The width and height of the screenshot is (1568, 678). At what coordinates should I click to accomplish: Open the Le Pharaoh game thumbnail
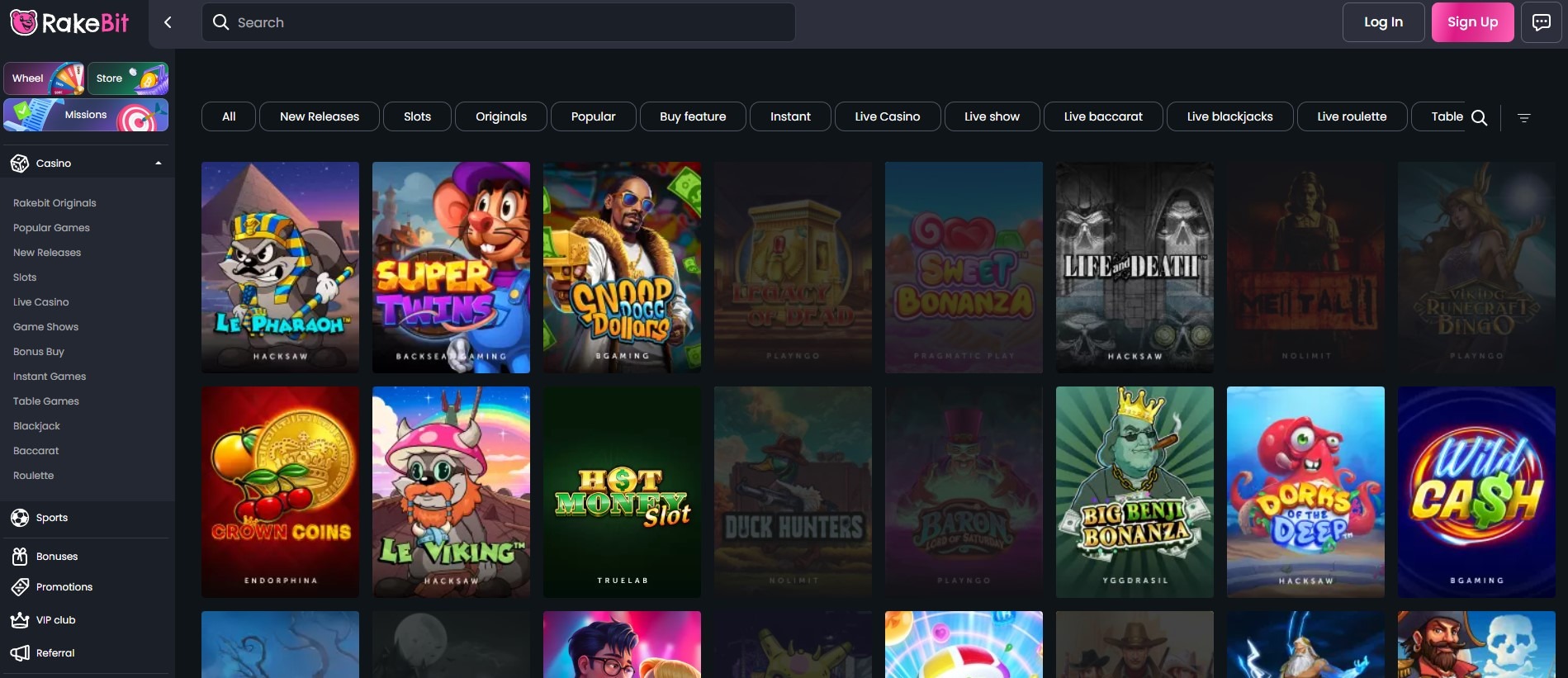pyautogui.click(x=280, y=268)
